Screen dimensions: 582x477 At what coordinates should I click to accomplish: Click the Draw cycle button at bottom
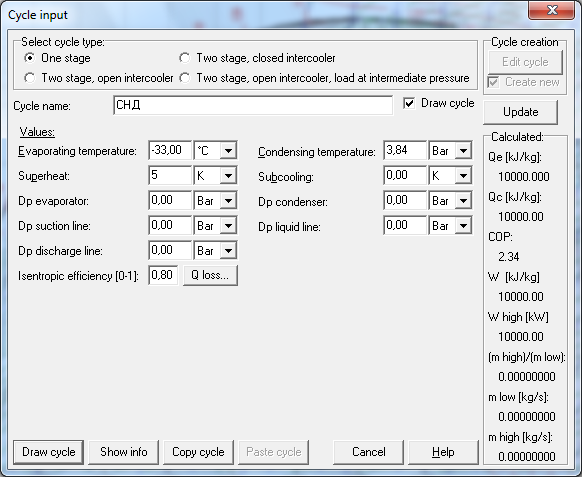[49, 452]
